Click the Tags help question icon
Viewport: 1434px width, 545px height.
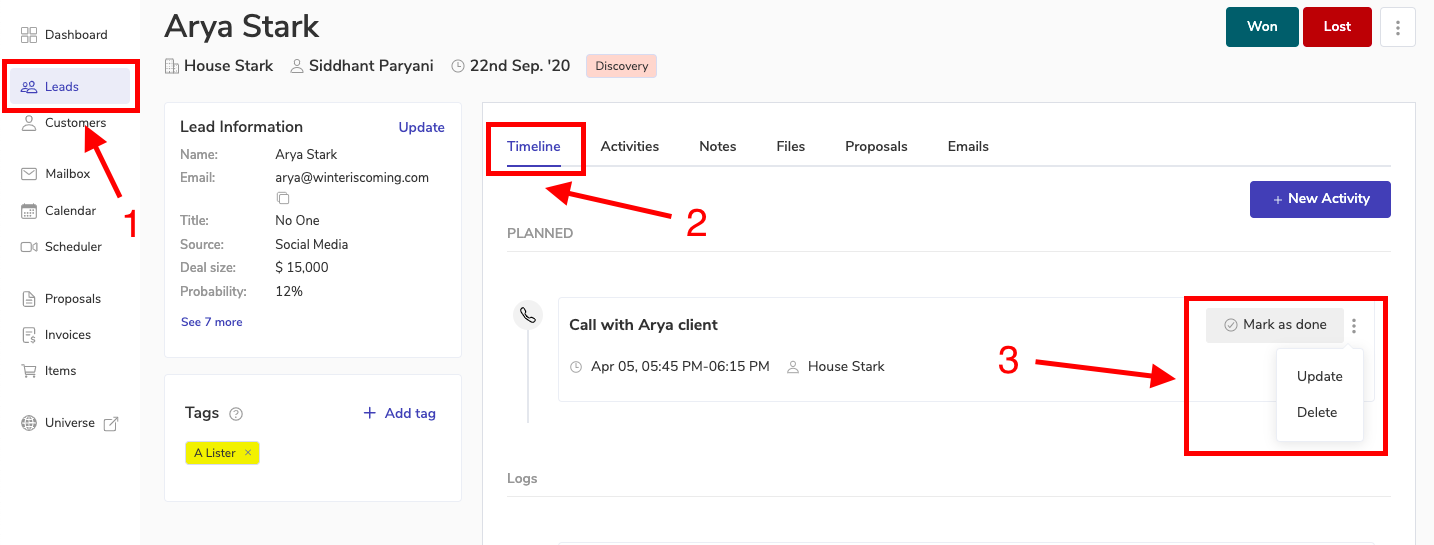click(236, 414)
